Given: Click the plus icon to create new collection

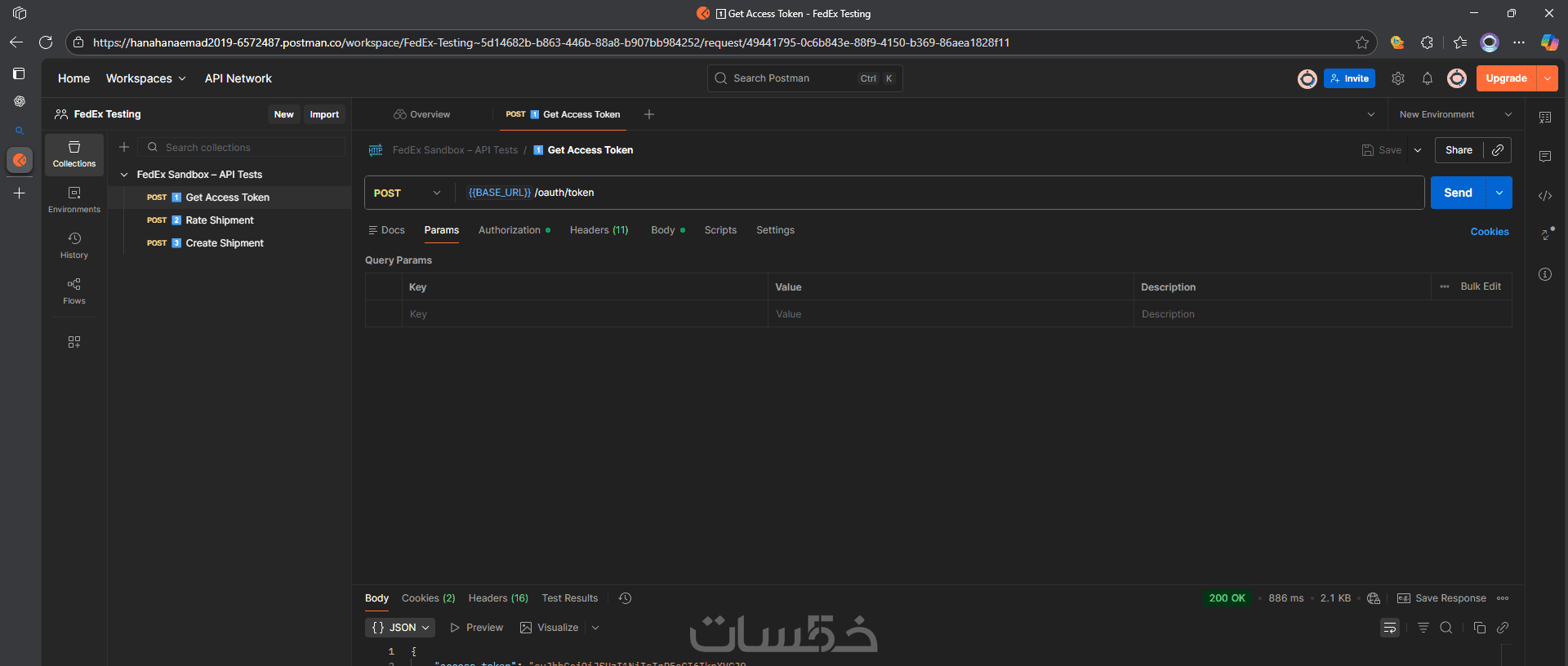Looking at the screenshot, I should [x=124, y=147].
